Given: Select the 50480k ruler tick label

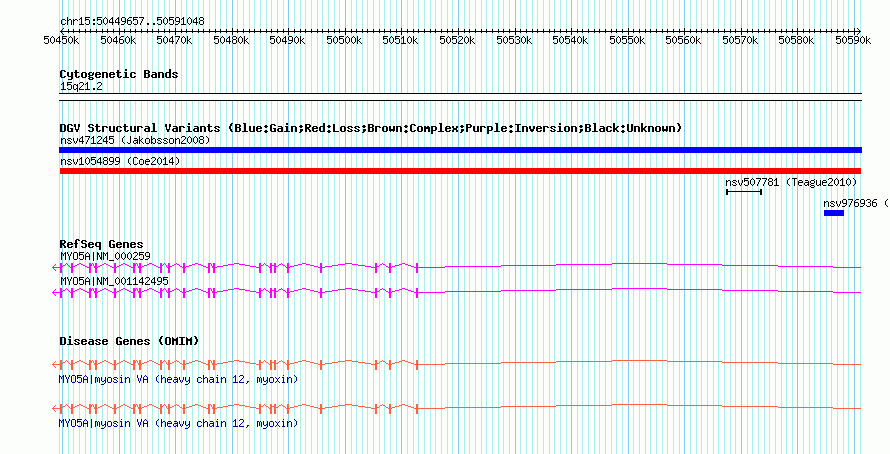Looking at the screenshot, I should (x=231, y=40).
